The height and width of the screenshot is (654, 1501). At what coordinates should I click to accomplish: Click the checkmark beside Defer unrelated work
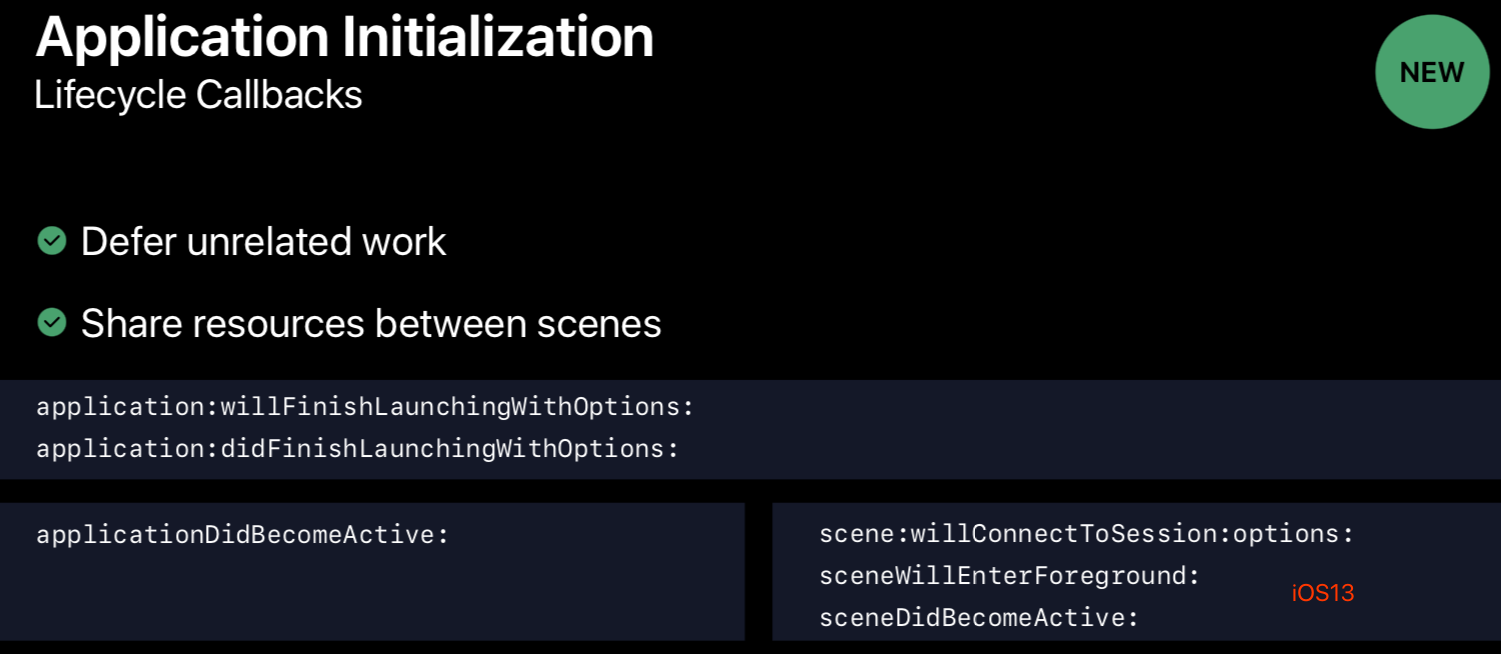(51, 241)
